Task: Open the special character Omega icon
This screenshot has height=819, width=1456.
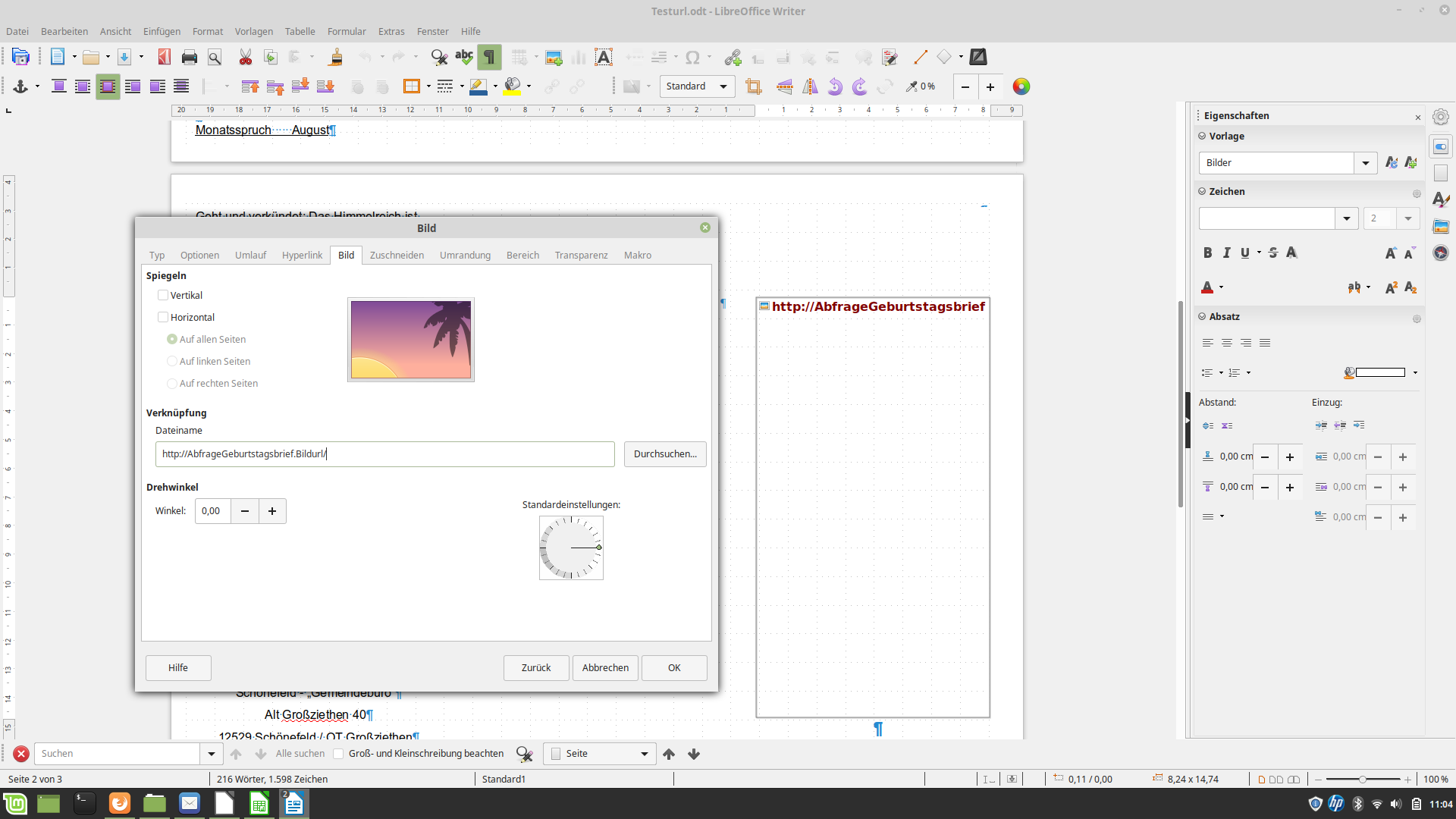Action: [x=692, y=57]
